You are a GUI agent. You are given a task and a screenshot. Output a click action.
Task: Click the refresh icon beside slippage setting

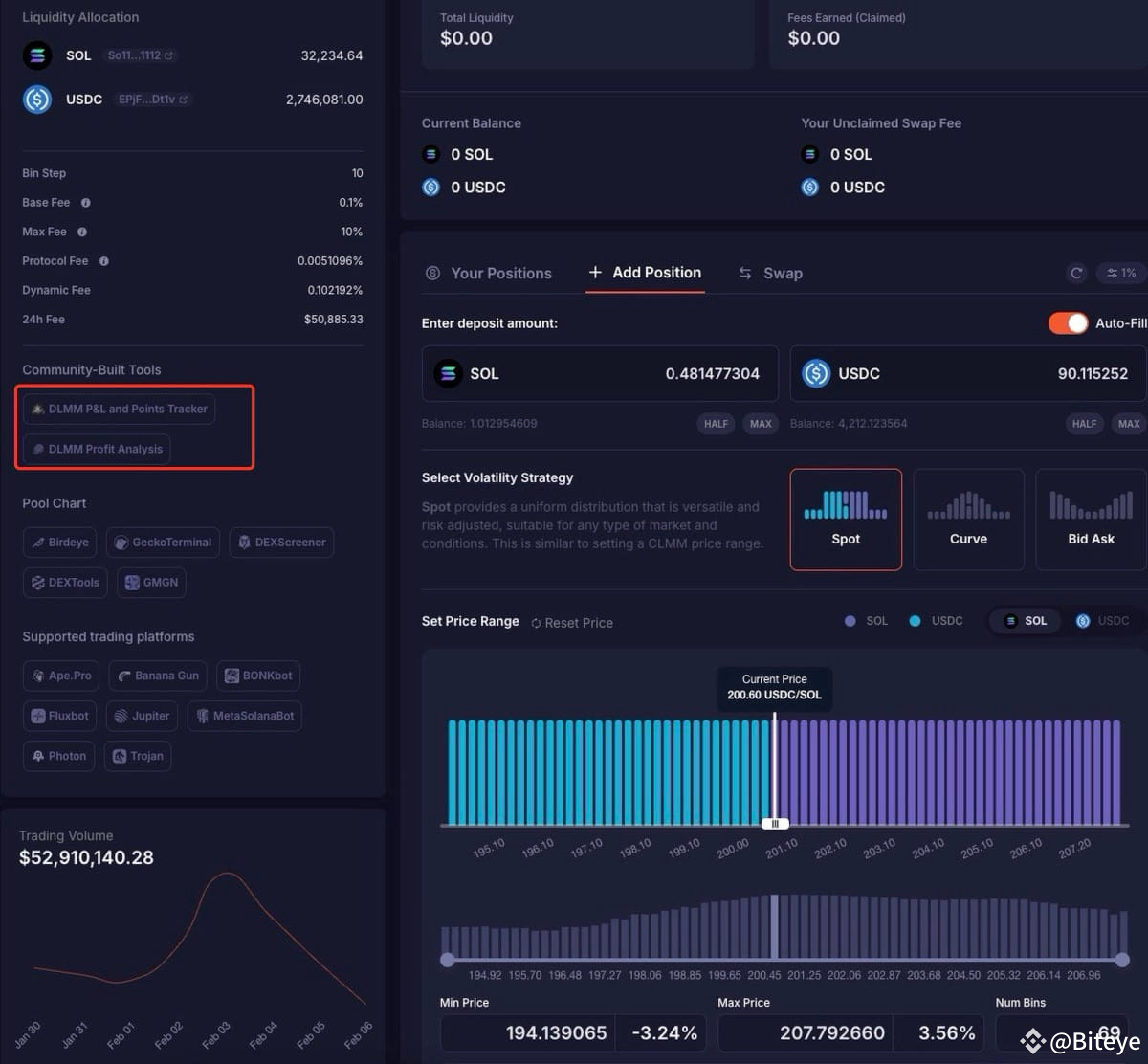pos(1076,273)
